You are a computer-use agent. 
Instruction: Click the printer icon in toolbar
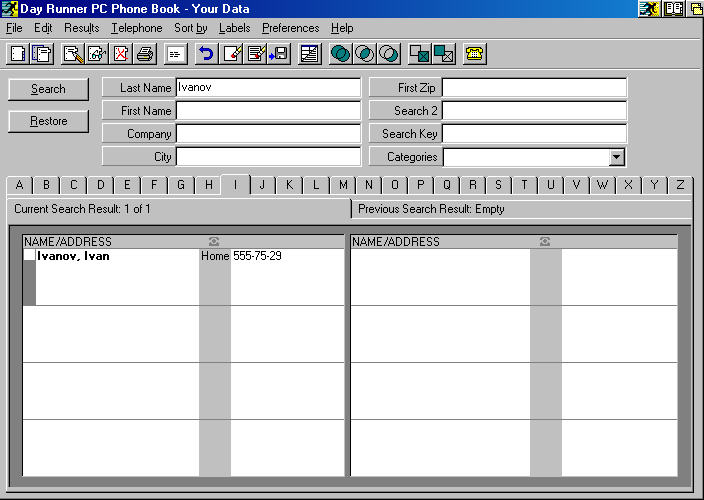click(x=145, y=54)
